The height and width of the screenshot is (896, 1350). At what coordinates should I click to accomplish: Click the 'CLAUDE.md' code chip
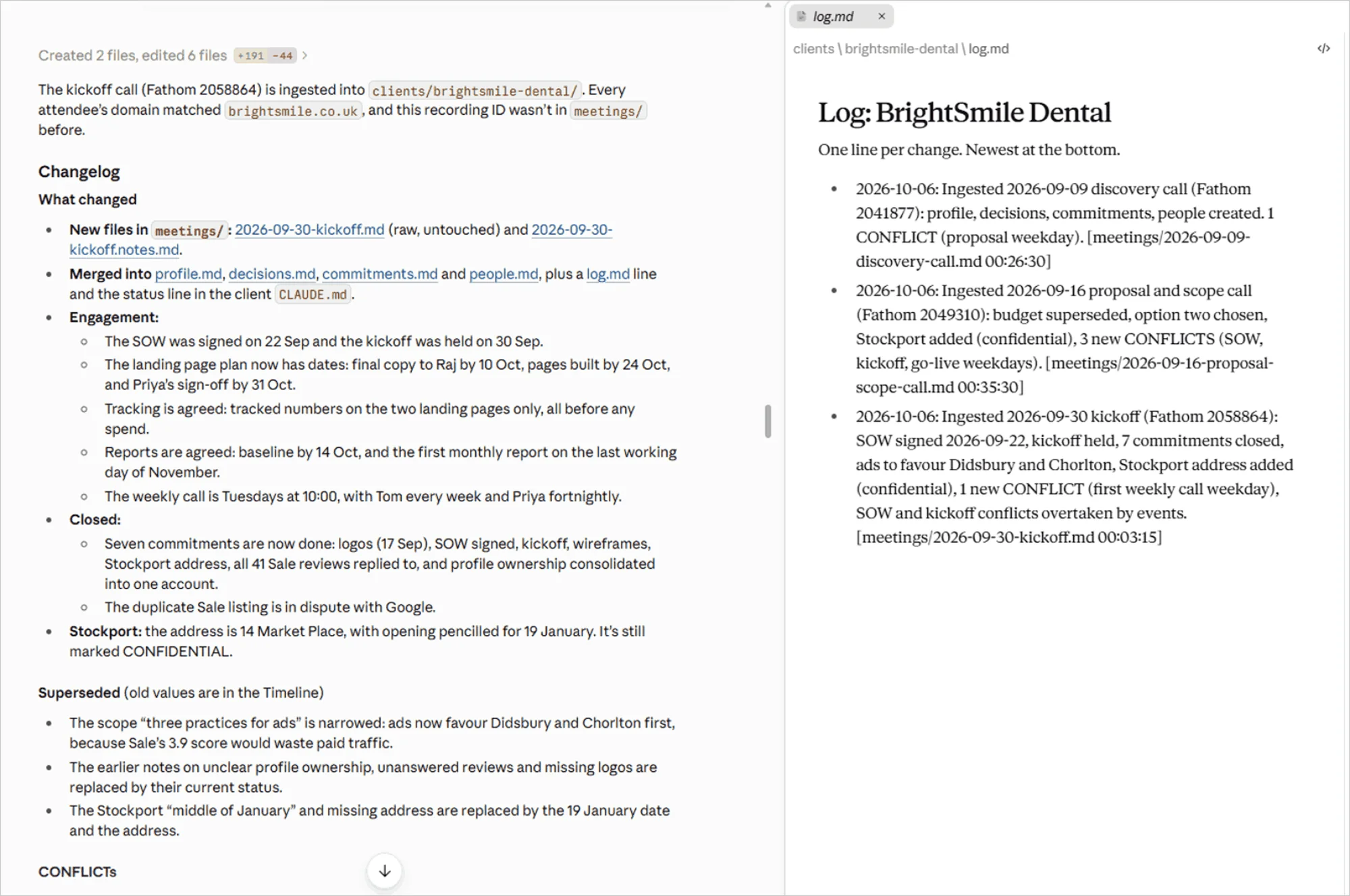pos(313,295)
